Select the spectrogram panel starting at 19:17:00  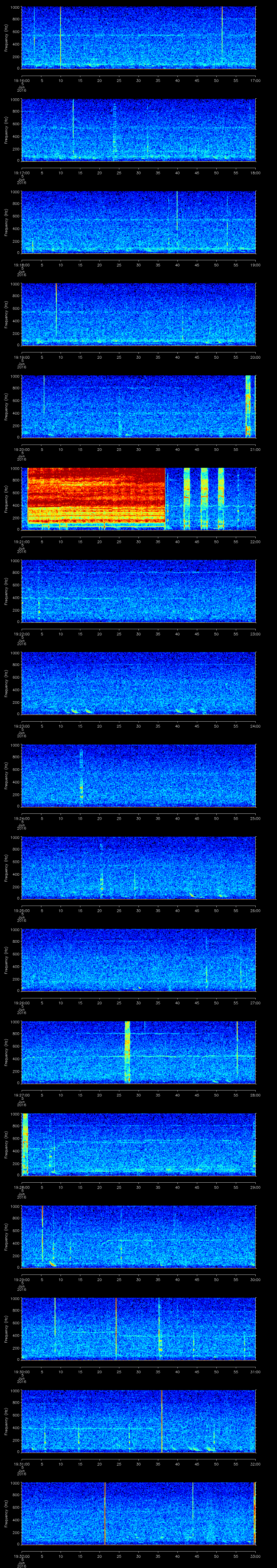[139, 130]
